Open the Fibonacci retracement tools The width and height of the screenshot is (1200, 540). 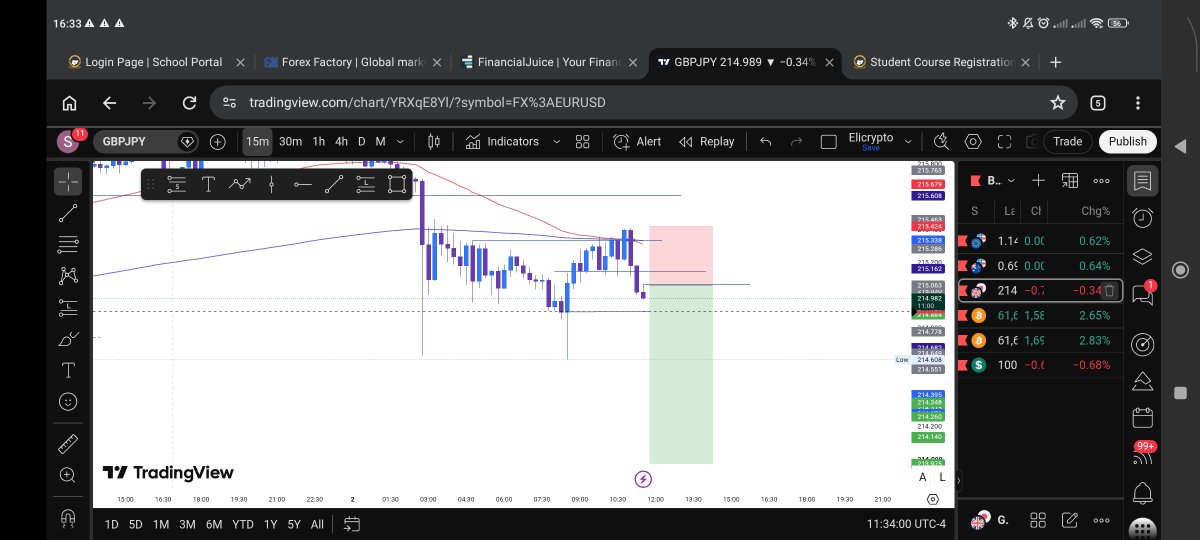click(68, 244)
